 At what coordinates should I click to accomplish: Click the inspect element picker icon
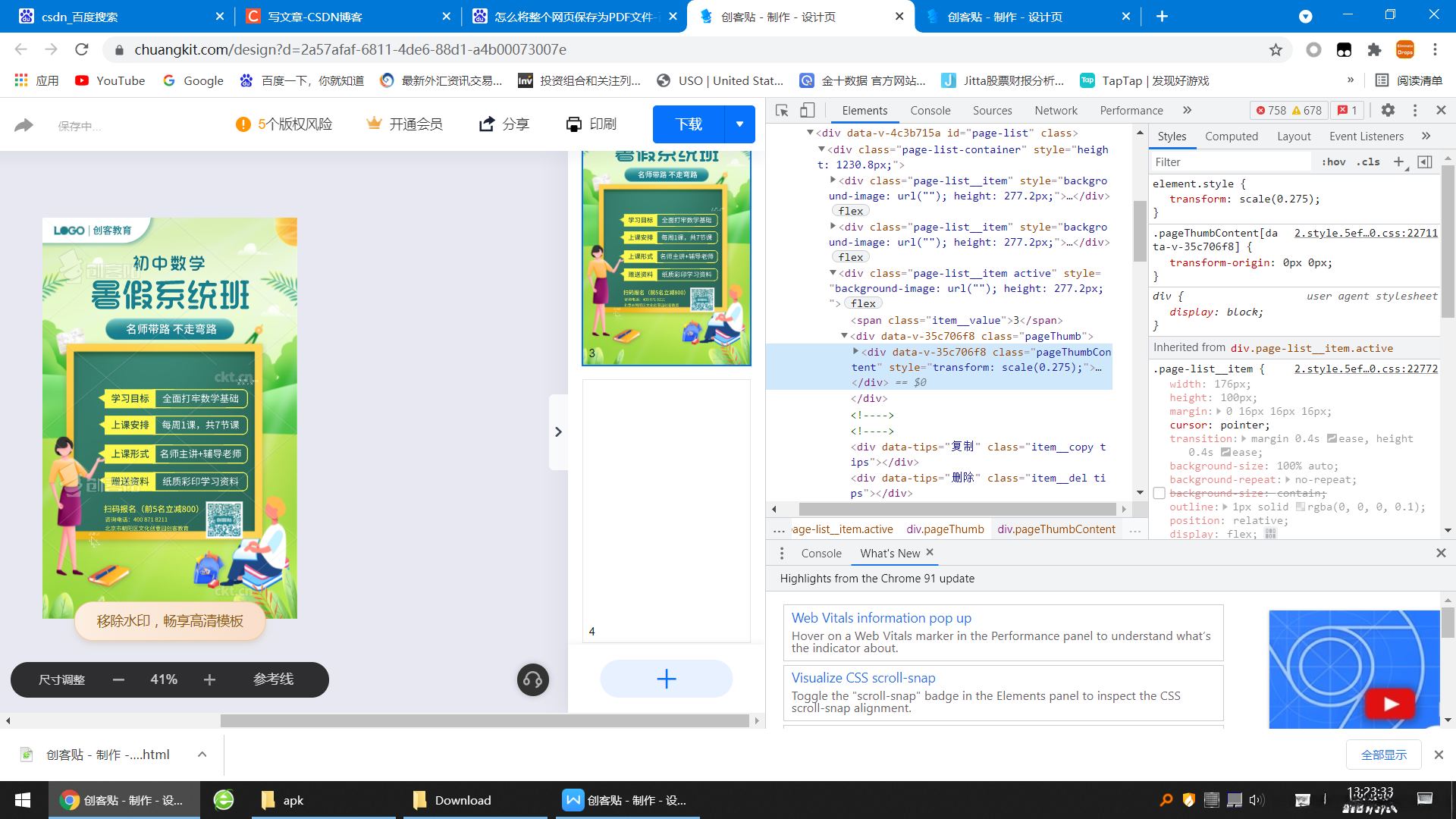[782, 111]
